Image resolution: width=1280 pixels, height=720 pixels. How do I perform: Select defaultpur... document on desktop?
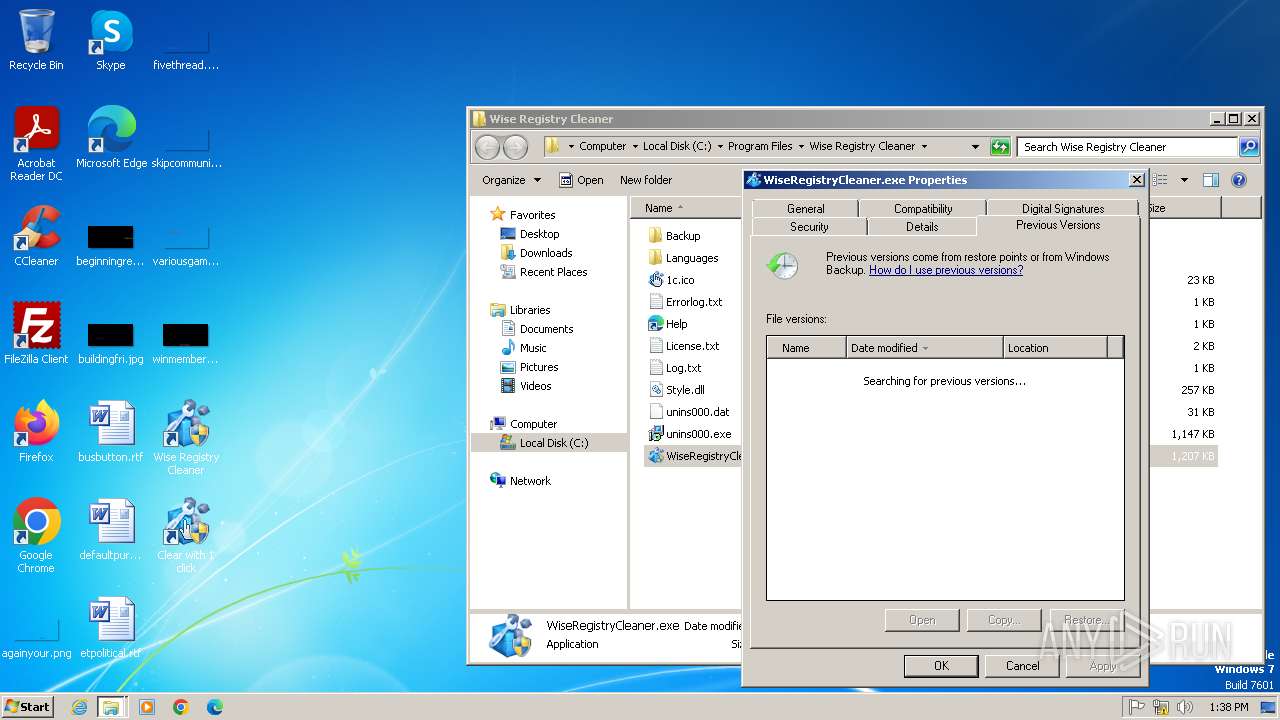click(111, 530)
